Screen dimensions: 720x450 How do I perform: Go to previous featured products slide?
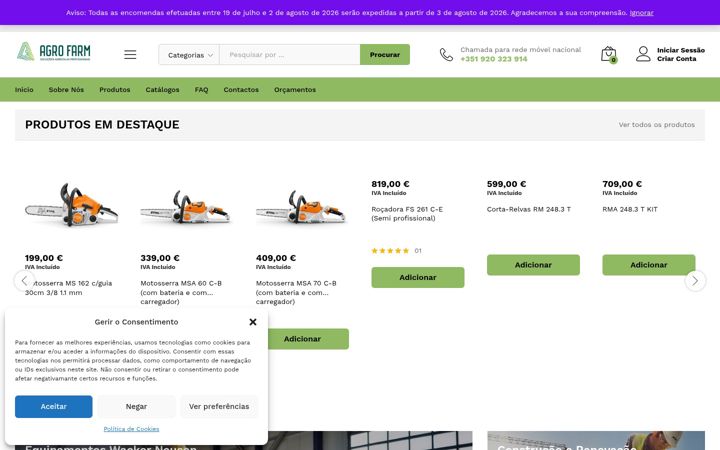(24, 281)
